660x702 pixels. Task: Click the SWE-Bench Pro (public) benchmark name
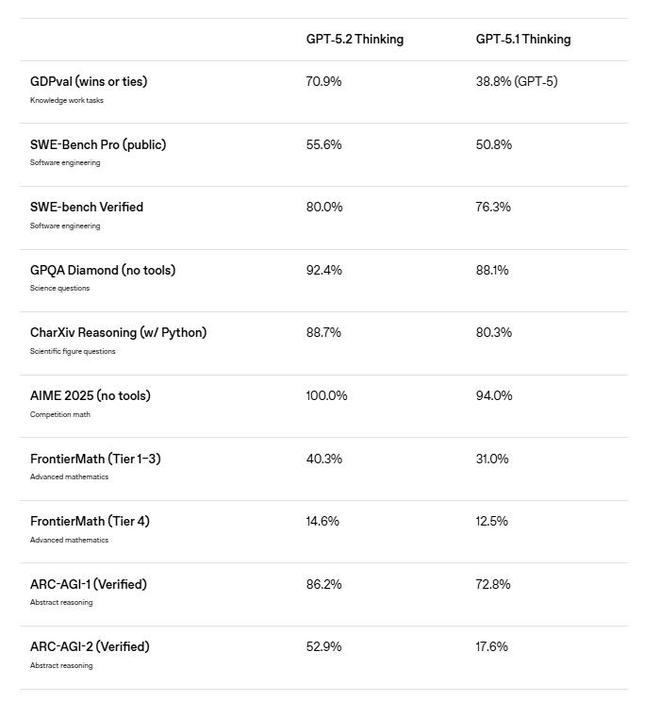pyautogui.click(x=98, y=144)
